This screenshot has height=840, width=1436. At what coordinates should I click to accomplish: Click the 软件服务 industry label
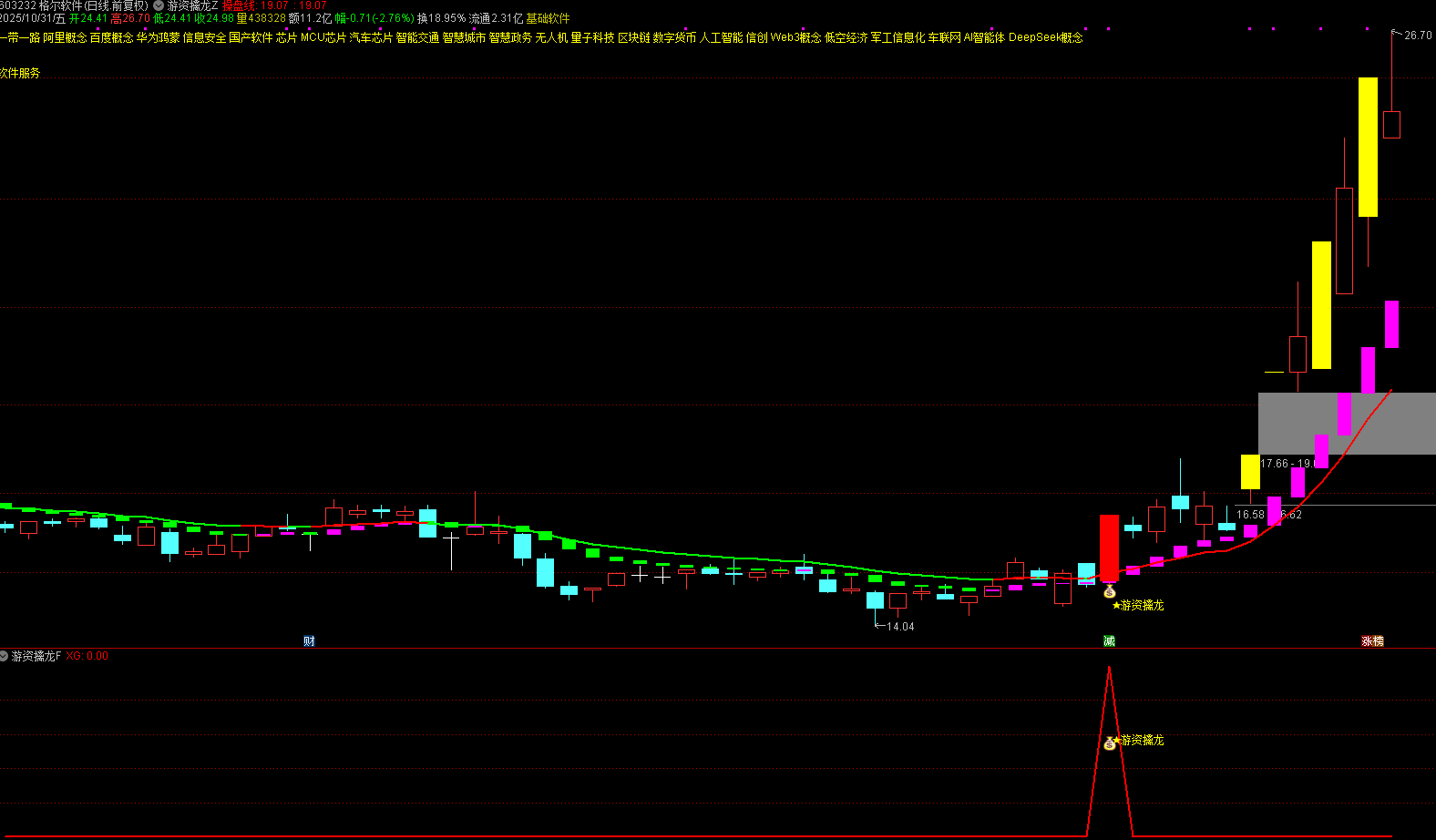pos(20,73)
